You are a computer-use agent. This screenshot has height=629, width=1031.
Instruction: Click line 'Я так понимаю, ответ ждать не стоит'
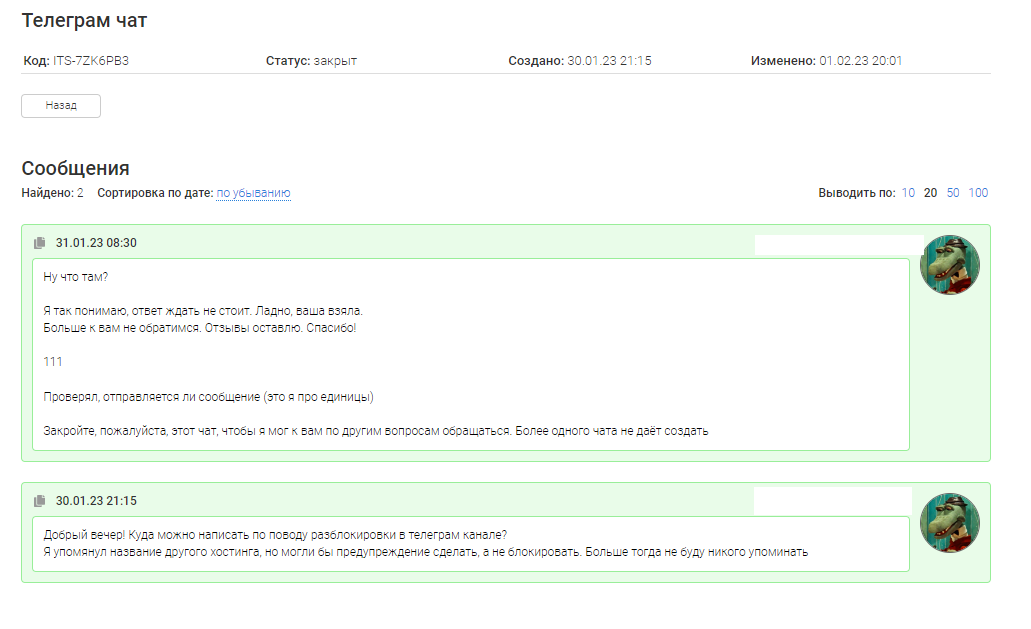coord(203,311)
